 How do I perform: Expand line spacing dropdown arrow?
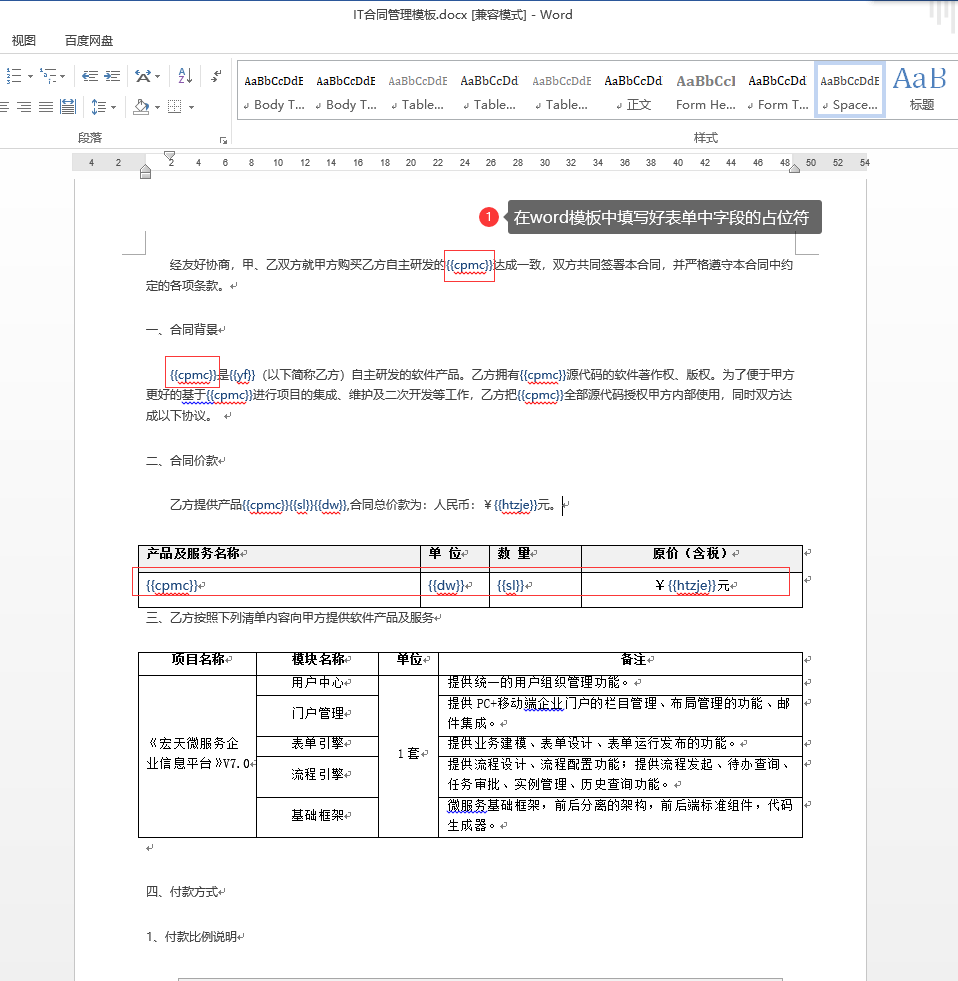(x=113, y=107)
